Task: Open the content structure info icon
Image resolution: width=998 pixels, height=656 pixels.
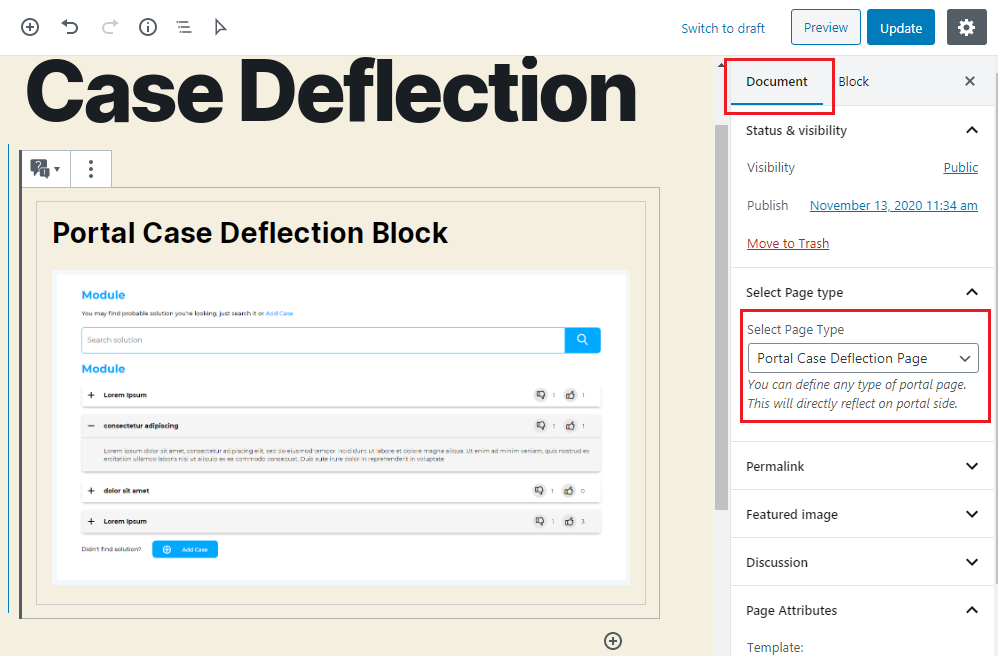Action: coord(148,27)
